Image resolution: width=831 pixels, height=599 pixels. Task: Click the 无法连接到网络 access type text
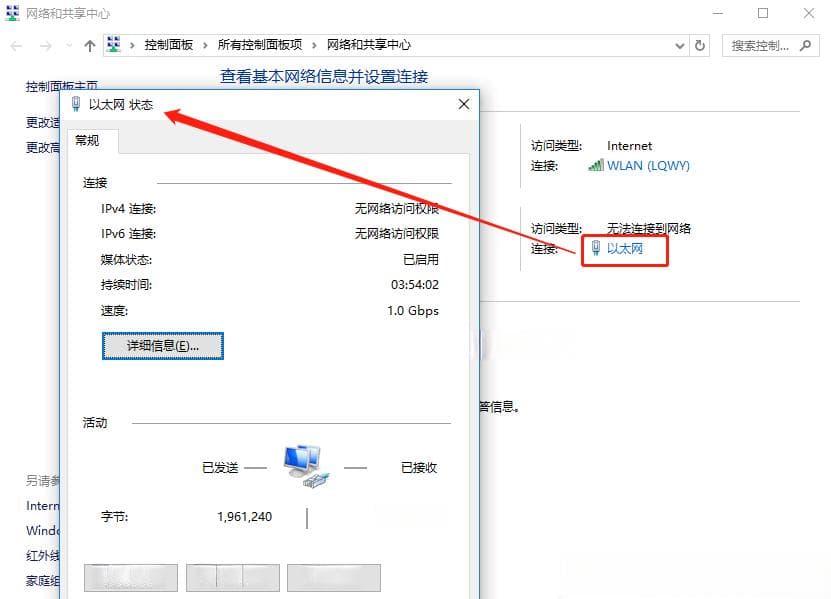649,228
